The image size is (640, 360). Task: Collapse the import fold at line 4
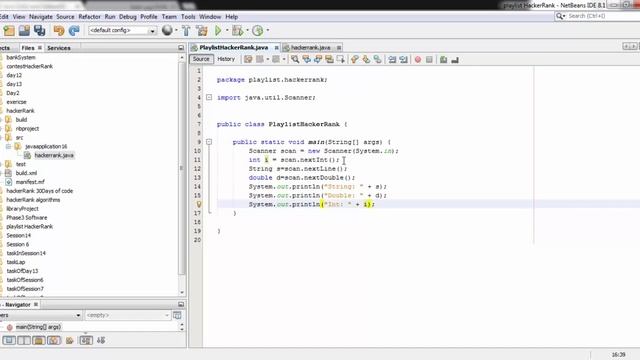[209, 98]
